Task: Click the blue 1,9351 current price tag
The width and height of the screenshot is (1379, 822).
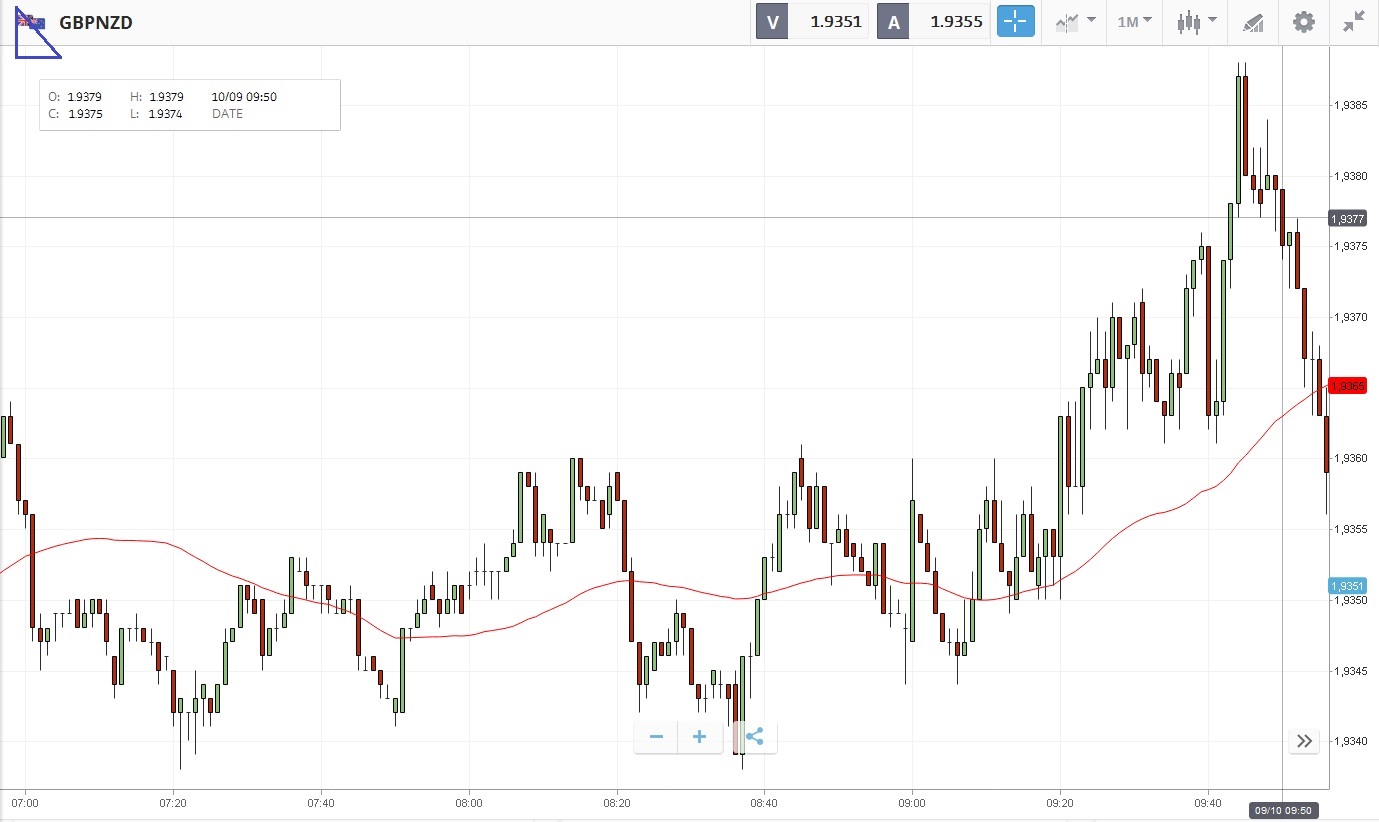Action: click(x=1348, y=586)
